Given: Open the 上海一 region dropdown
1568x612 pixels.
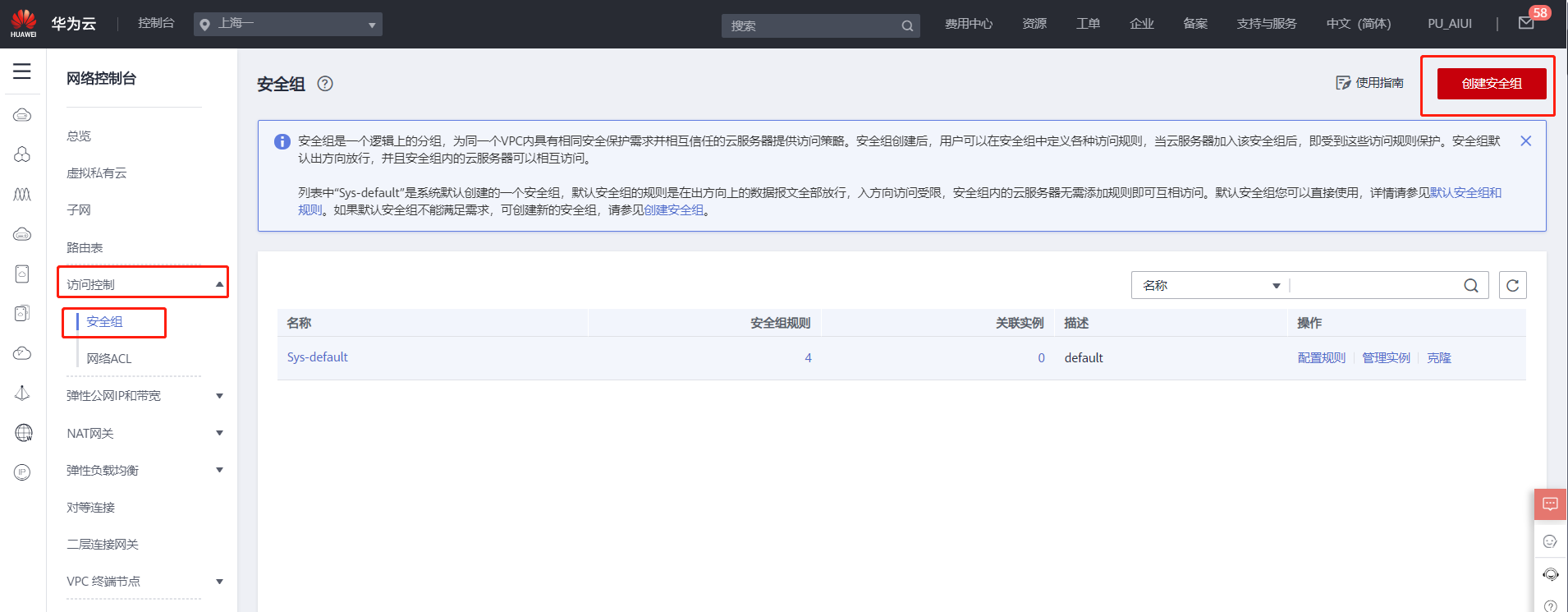Looking at the screenshot, I should (288, 24).
